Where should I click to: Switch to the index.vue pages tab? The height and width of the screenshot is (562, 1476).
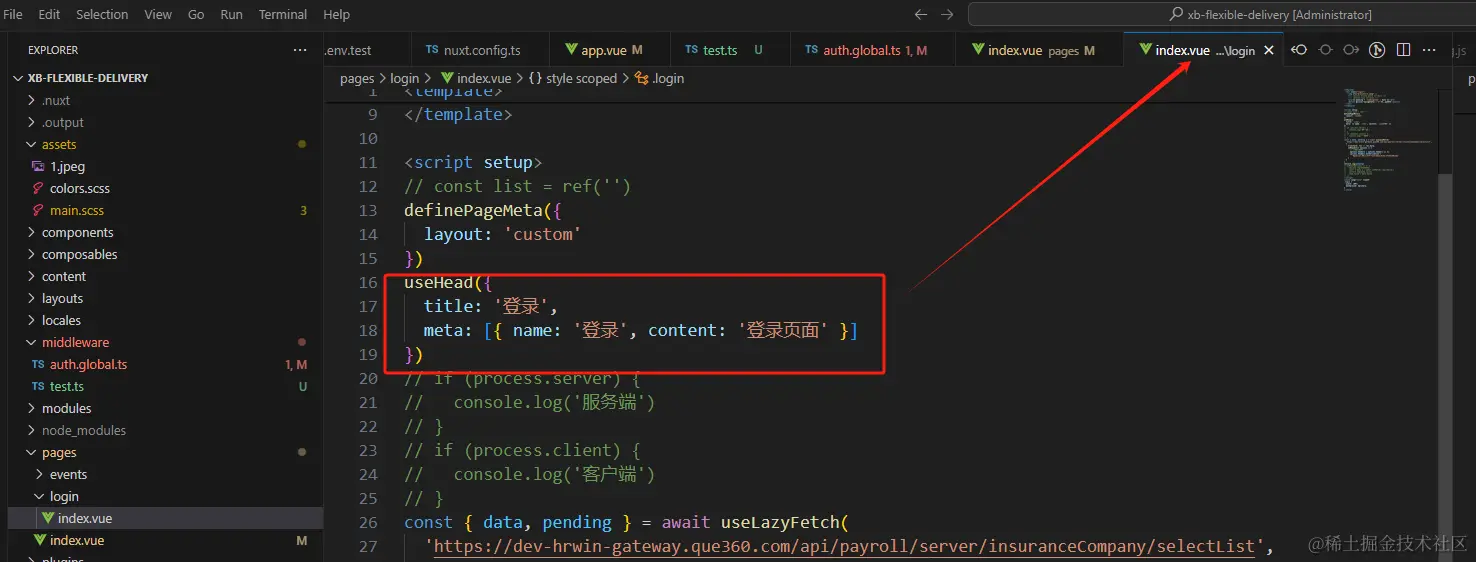1039,50
